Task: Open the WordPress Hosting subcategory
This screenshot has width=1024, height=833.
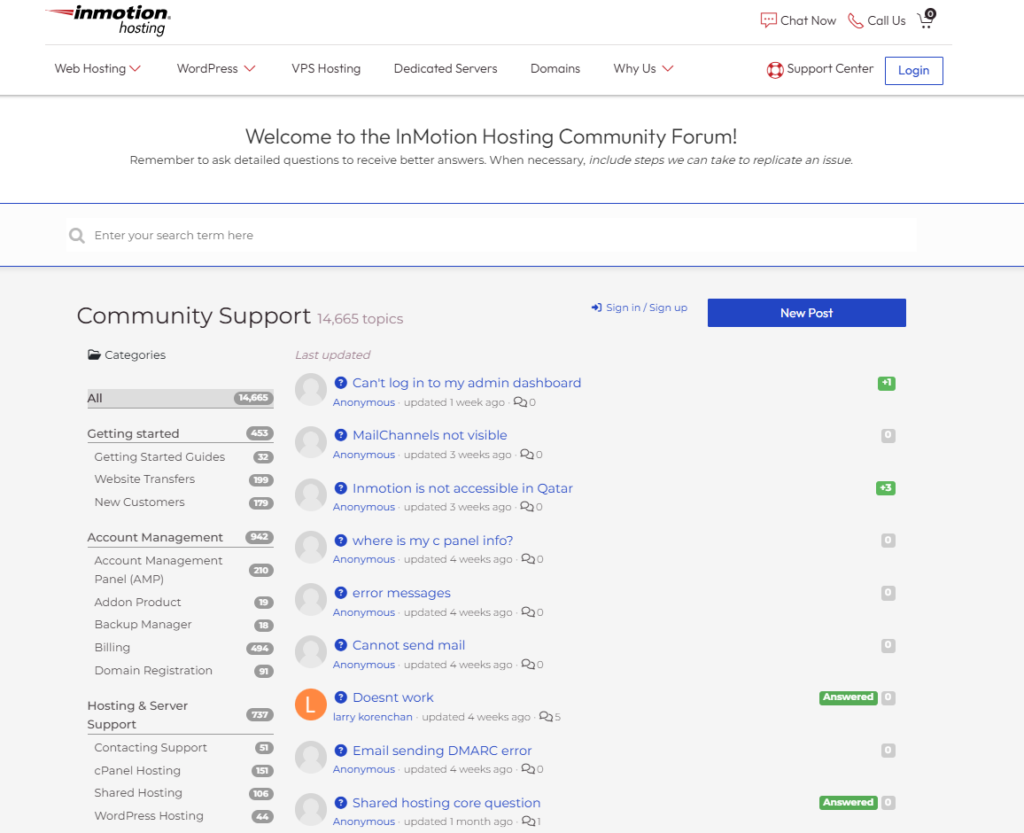Action: tap(149, 816)
